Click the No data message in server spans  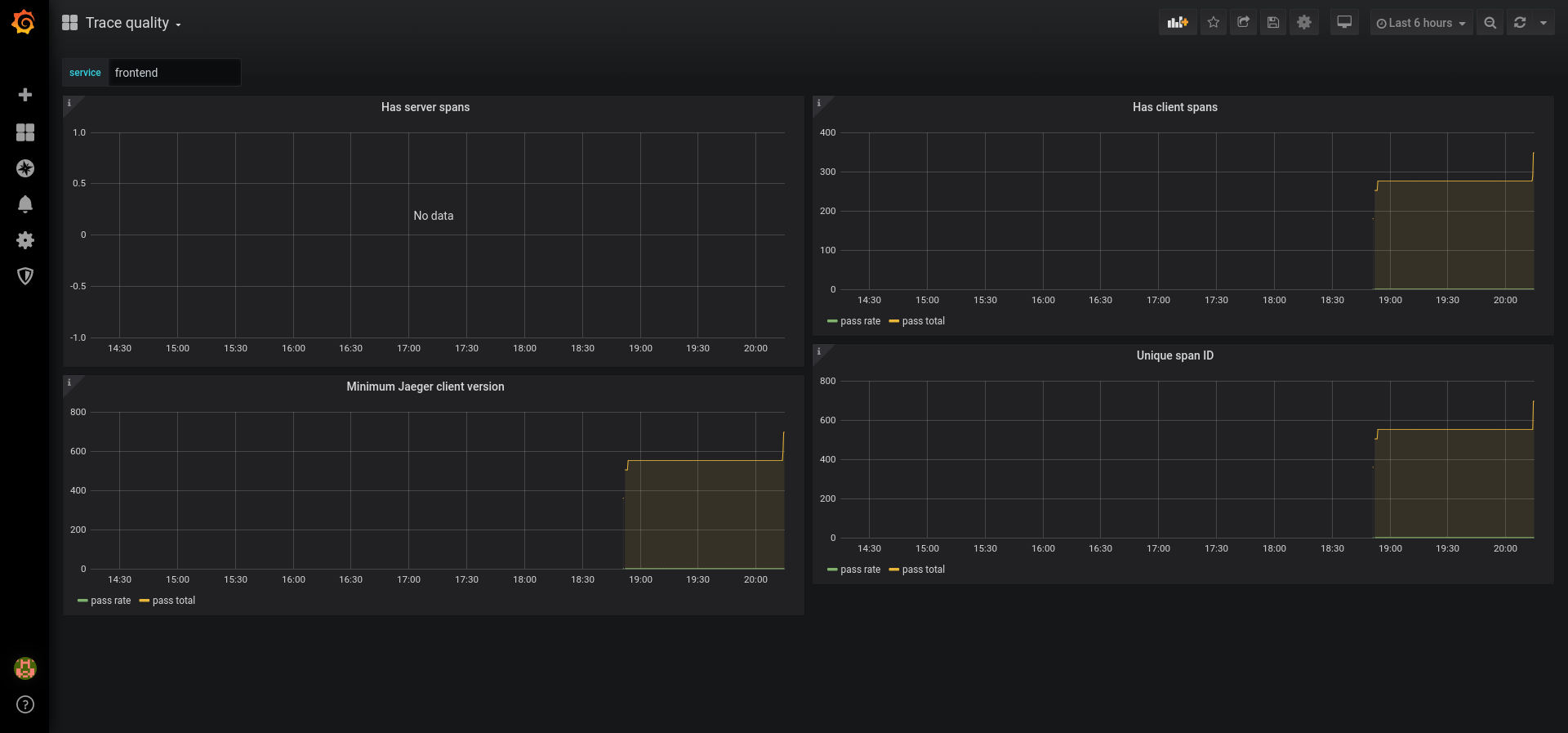434,216
